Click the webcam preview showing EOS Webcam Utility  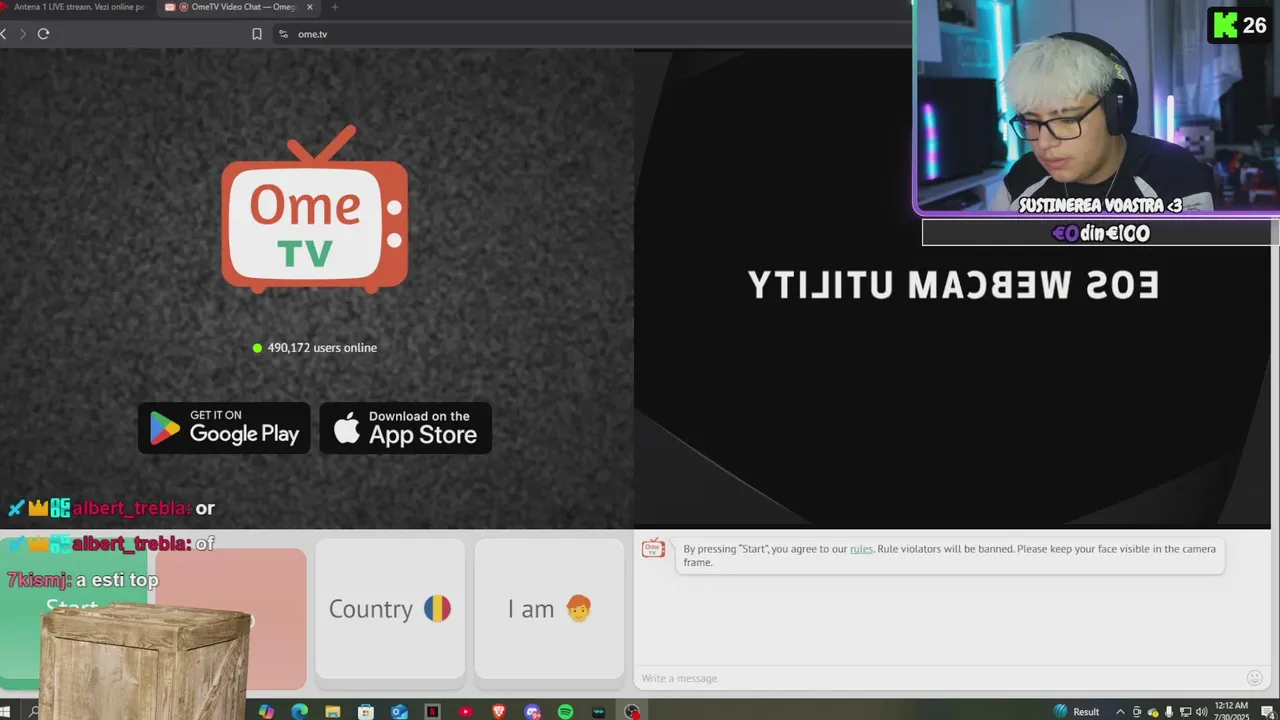pyautogui.click(x=952, y=288)
